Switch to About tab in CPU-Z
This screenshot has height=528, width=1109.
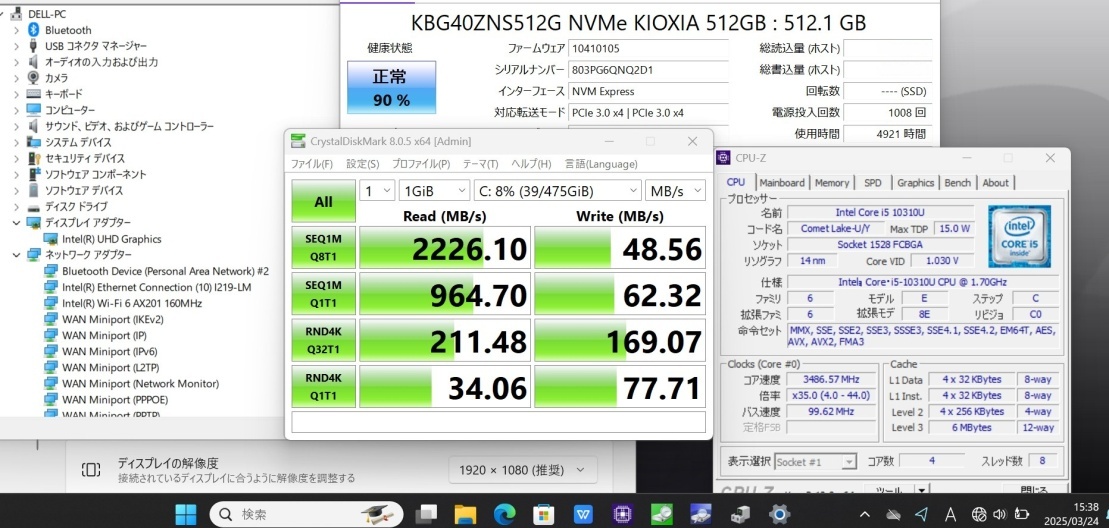(x=995, y=182)
